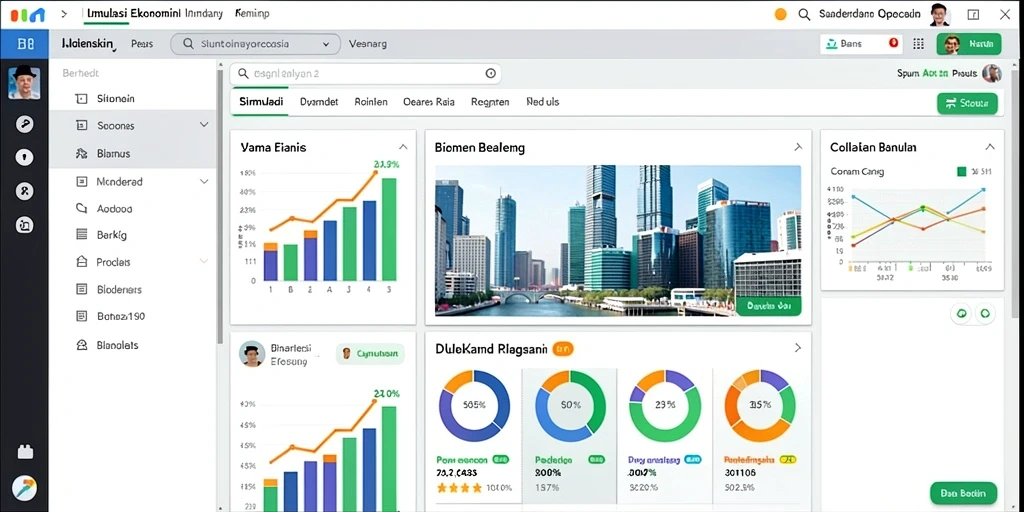Click the tools icon in left rail
1024x512 pixels.
pos(24,191)
